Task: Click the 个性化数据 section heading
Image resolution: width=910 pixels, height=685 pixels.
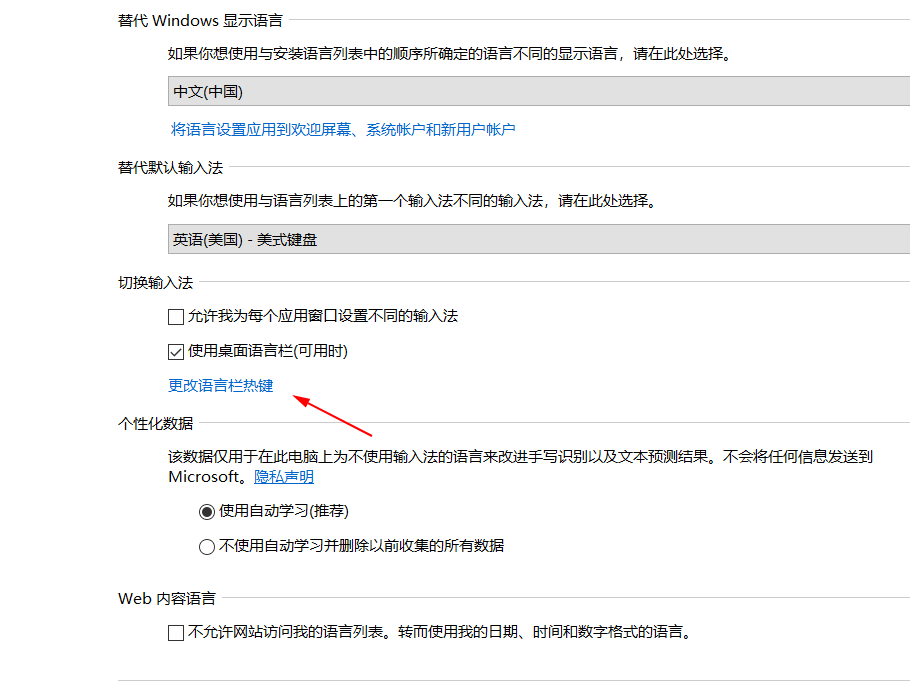Action: (x=156, y=424)
